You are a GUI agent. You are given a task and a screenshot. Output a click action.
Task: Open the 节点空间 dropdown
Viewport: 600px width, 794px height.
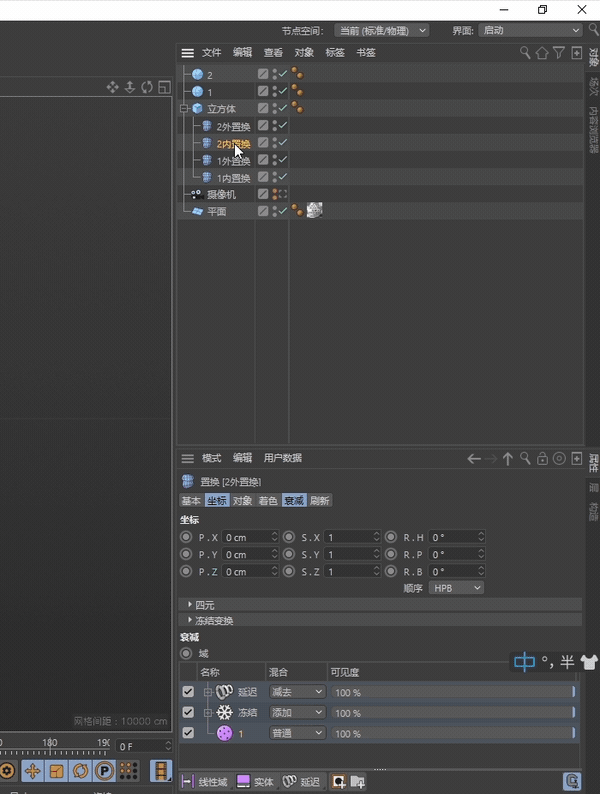tap(382, 30)
